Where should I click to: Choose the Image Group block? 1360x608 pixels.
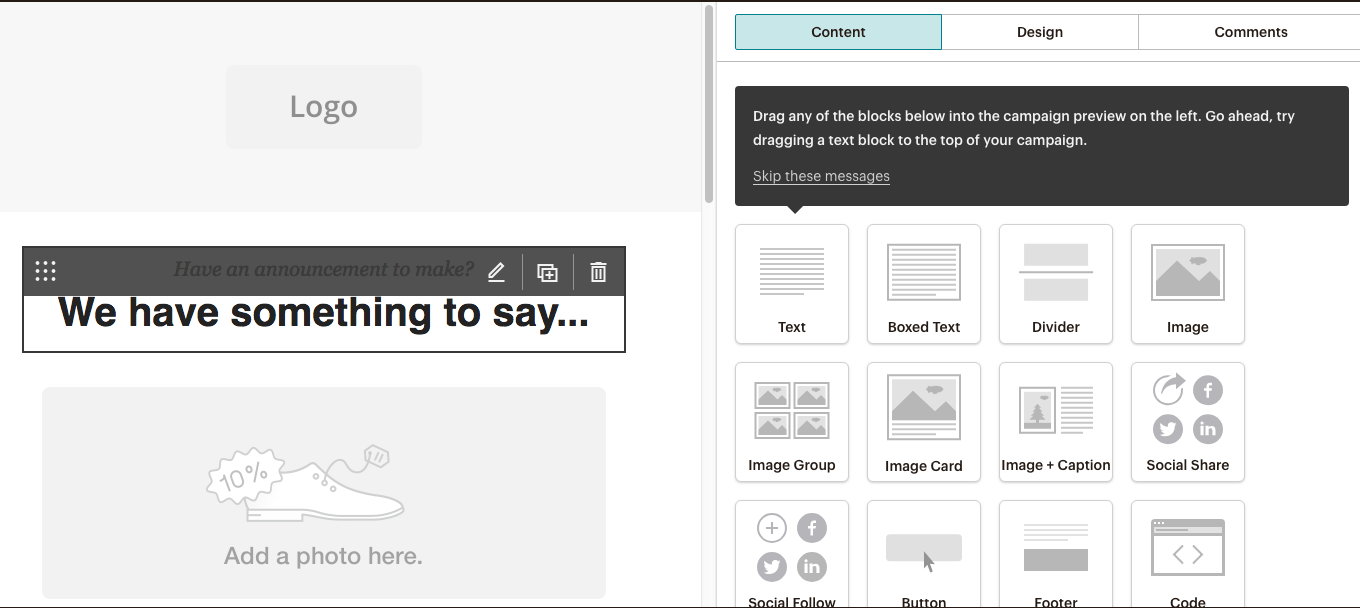[791, 422]
